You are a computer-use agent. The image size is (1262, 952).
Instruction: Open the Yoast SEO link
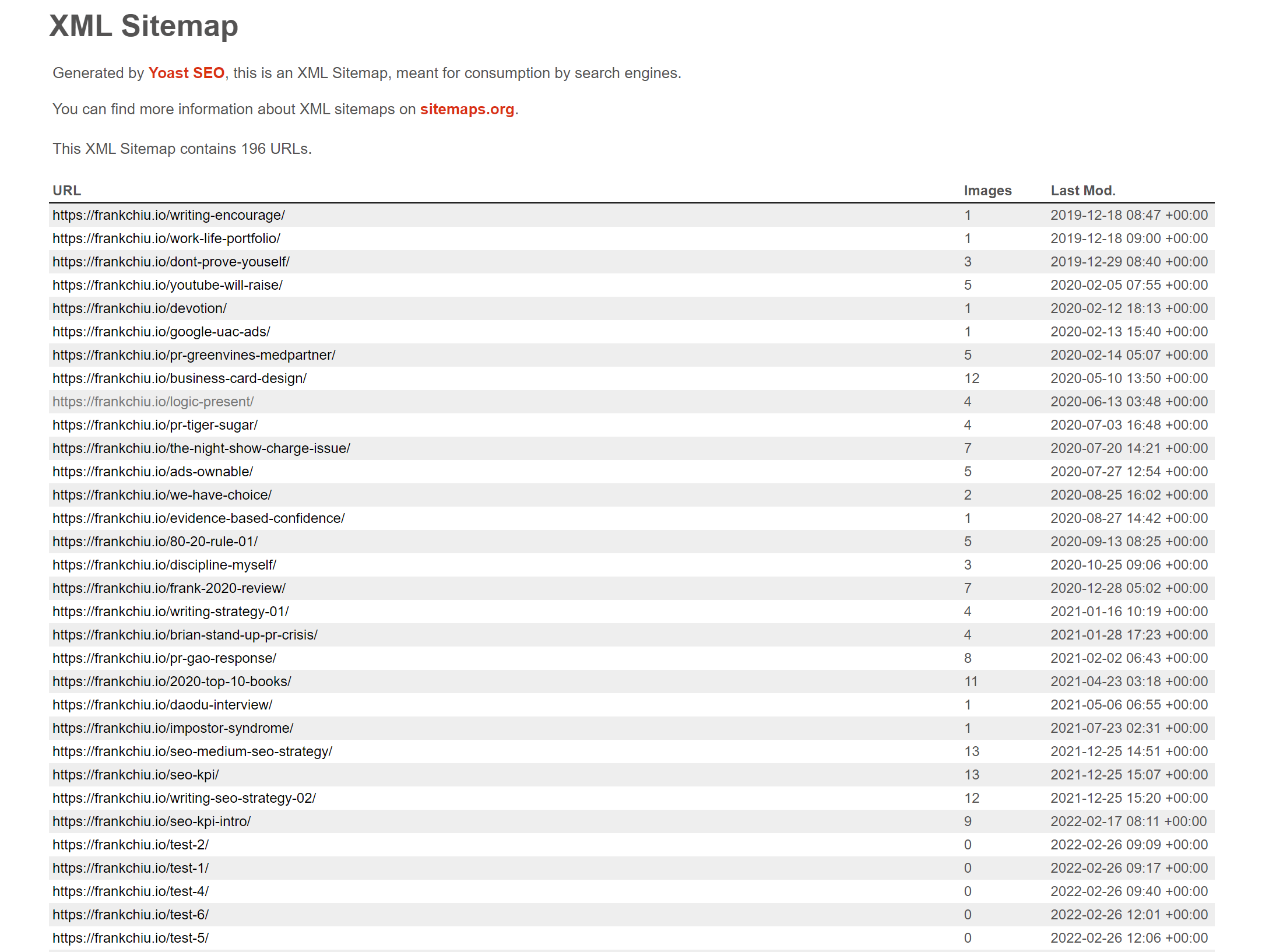tap(186, 73)
